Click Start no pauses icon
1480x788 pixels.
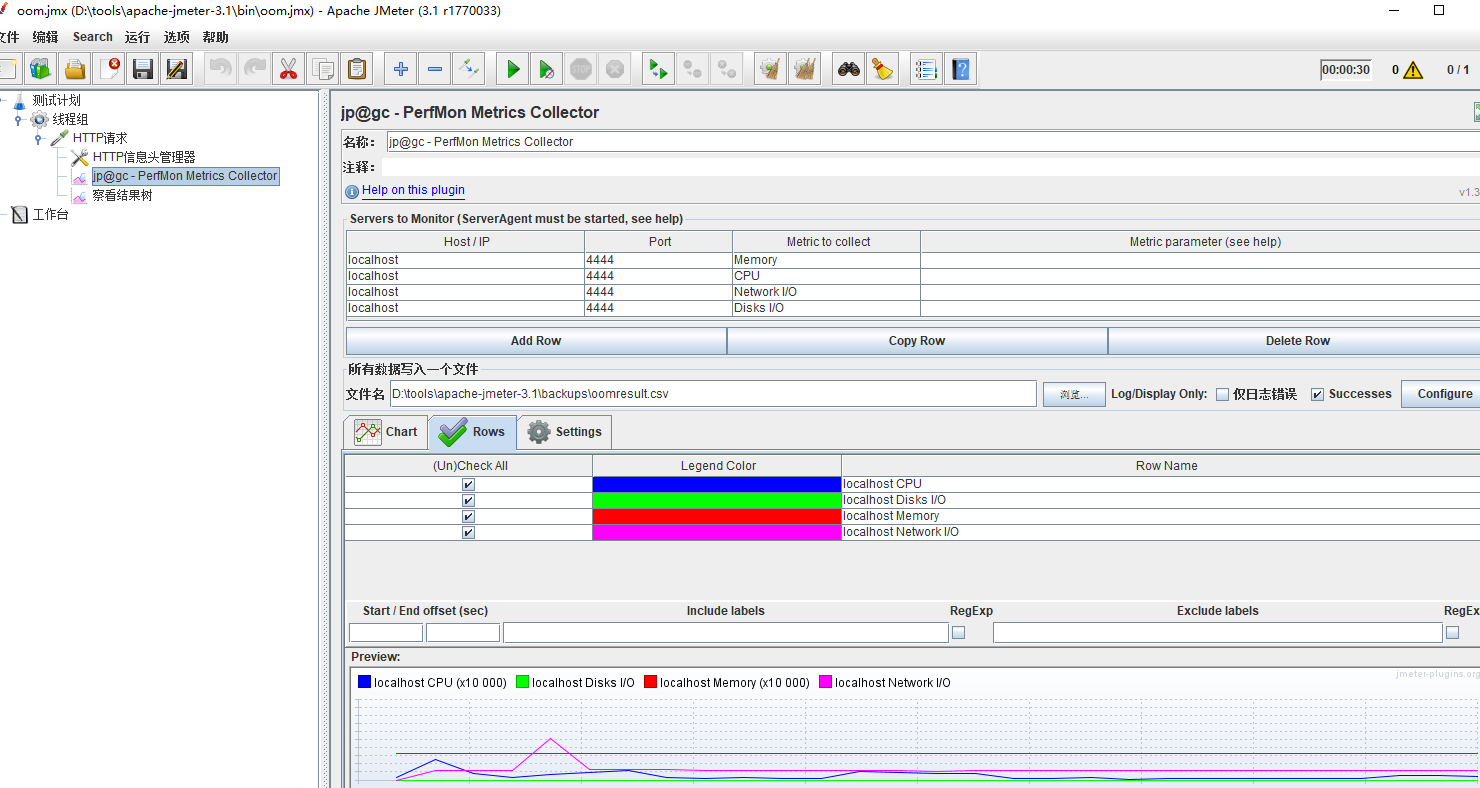coord(547,69)
